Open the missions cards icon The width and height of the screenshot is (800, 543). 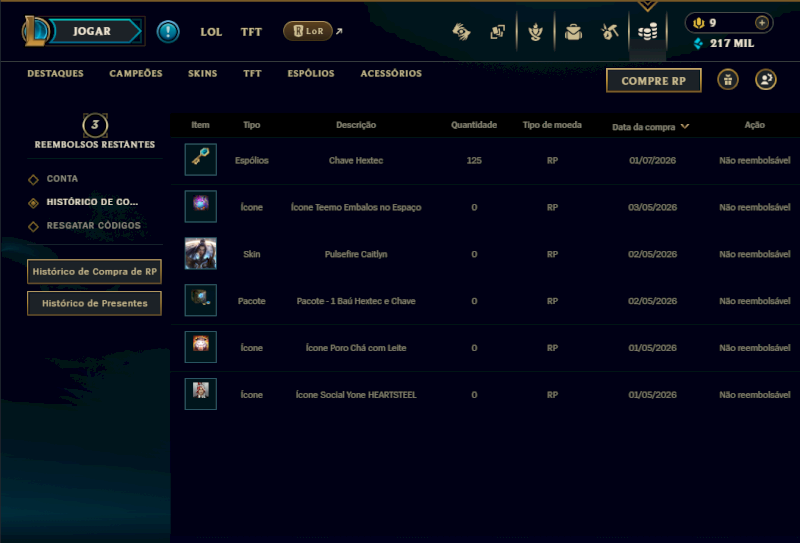pyautogui.click(x=497, y=32)
